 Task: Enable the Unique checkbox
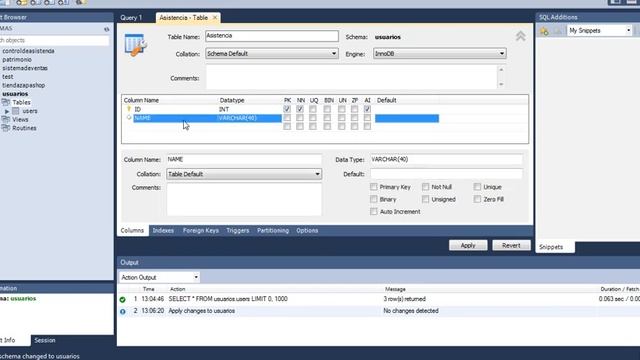[477, 187]
